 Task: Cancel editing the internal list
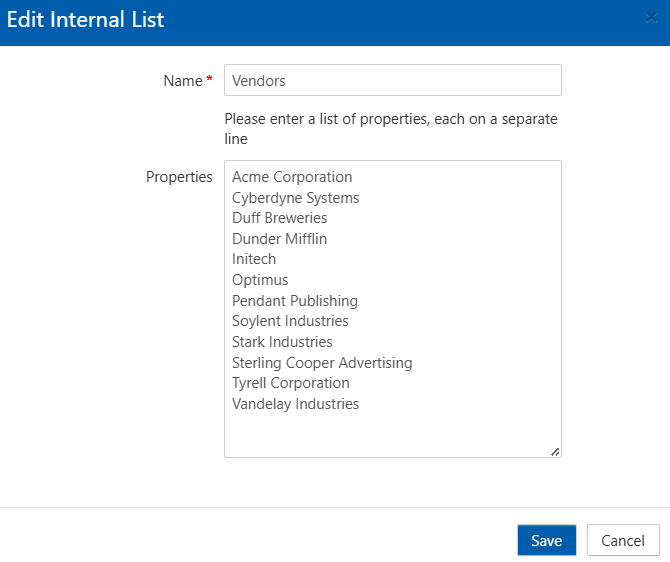(x=623, y=540)
